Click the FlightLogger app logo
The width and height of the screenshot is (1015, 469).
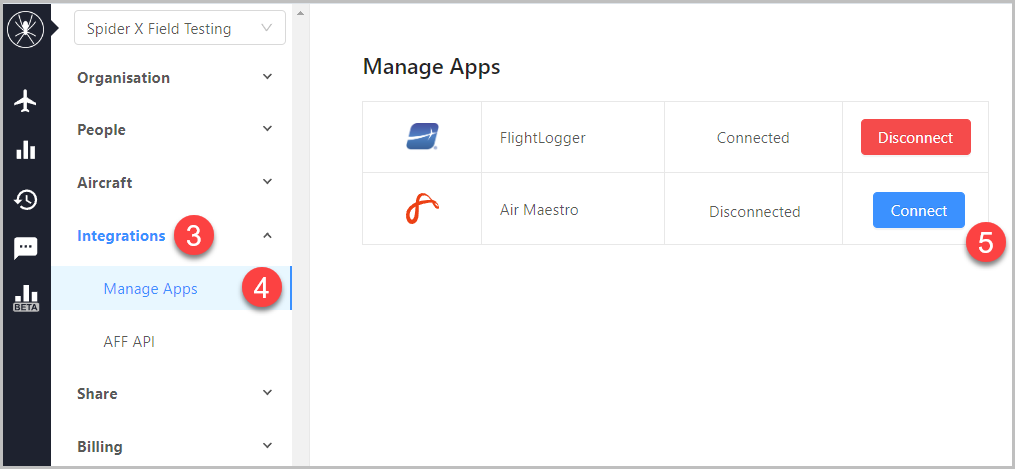point(422,136)
